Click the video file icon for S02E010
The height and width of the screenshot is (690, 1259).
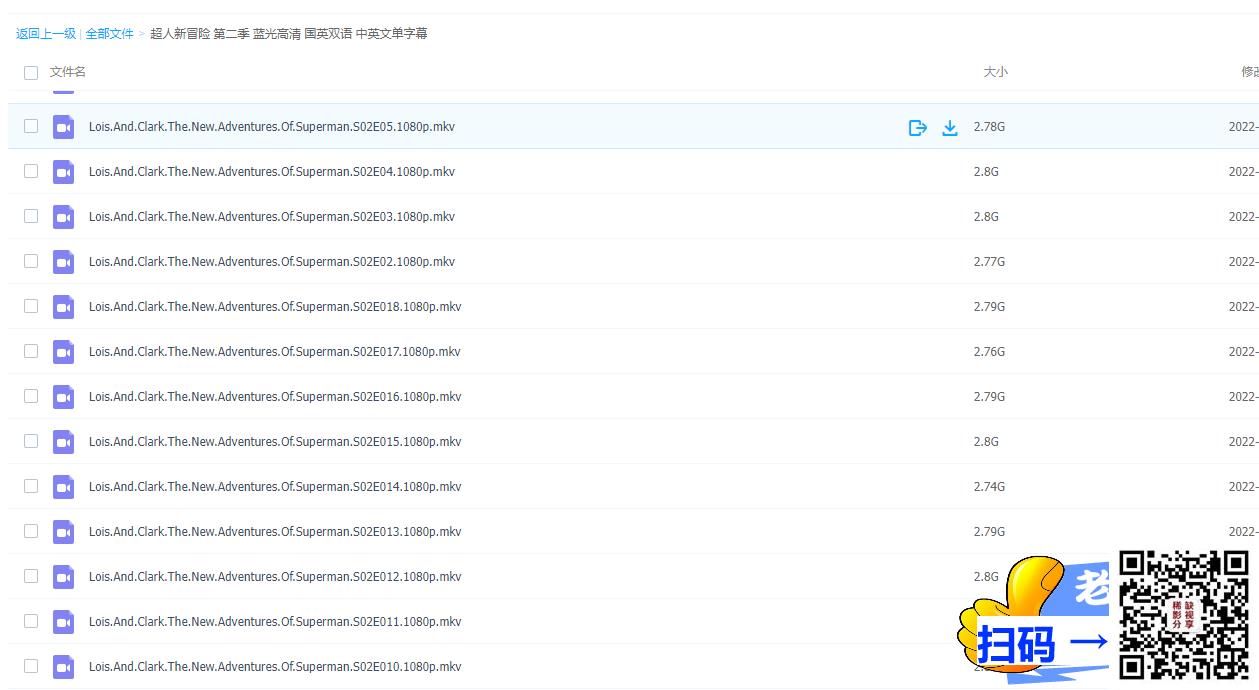point(64,667)
